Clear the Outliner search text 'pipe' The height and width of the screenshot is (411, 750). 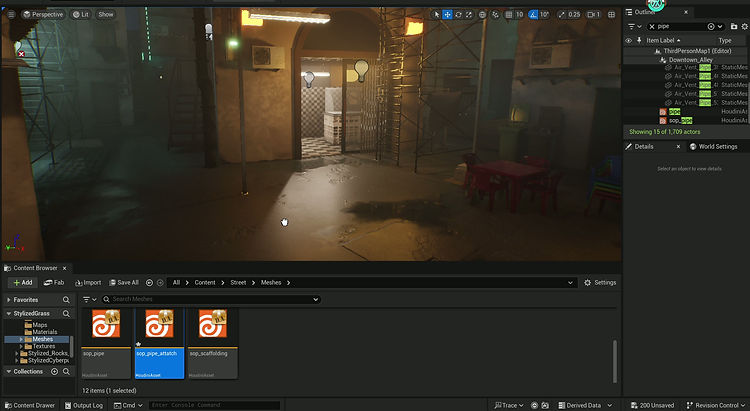click(x=652, y=26)
